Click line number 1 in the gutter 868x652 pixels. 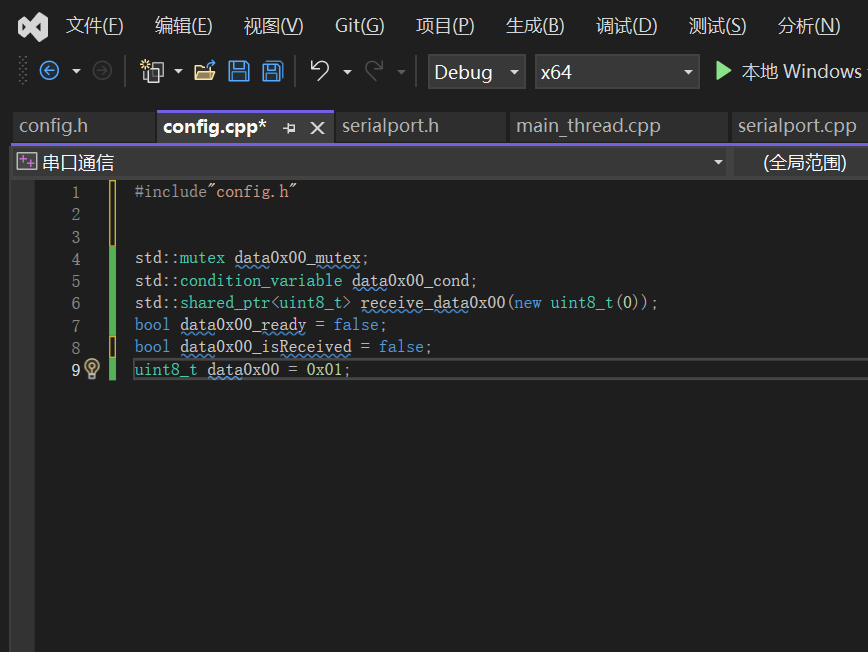76,193
